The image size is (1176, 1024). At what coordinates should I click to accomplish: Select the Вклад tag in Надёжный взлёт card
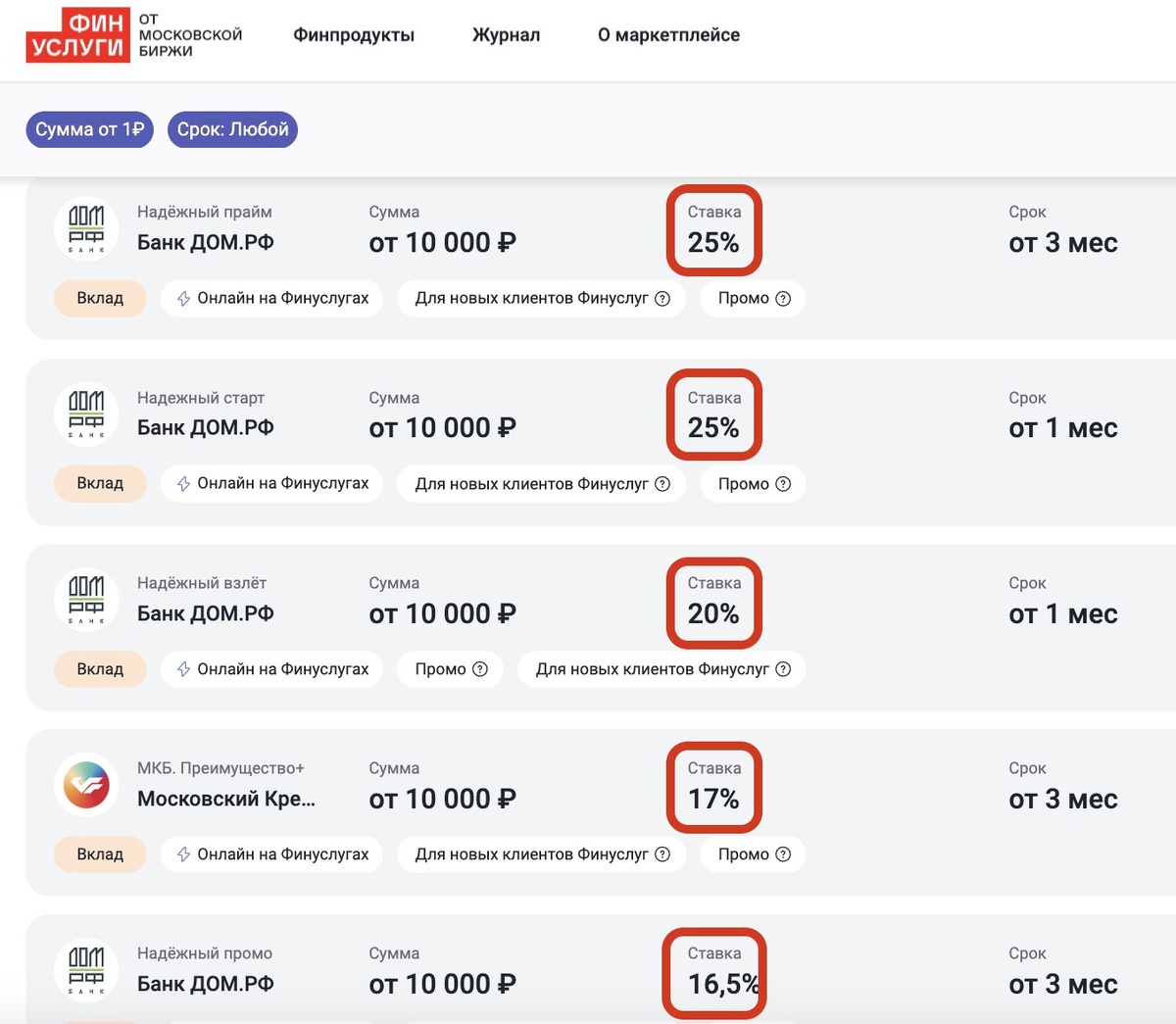(x=100, y=669)
